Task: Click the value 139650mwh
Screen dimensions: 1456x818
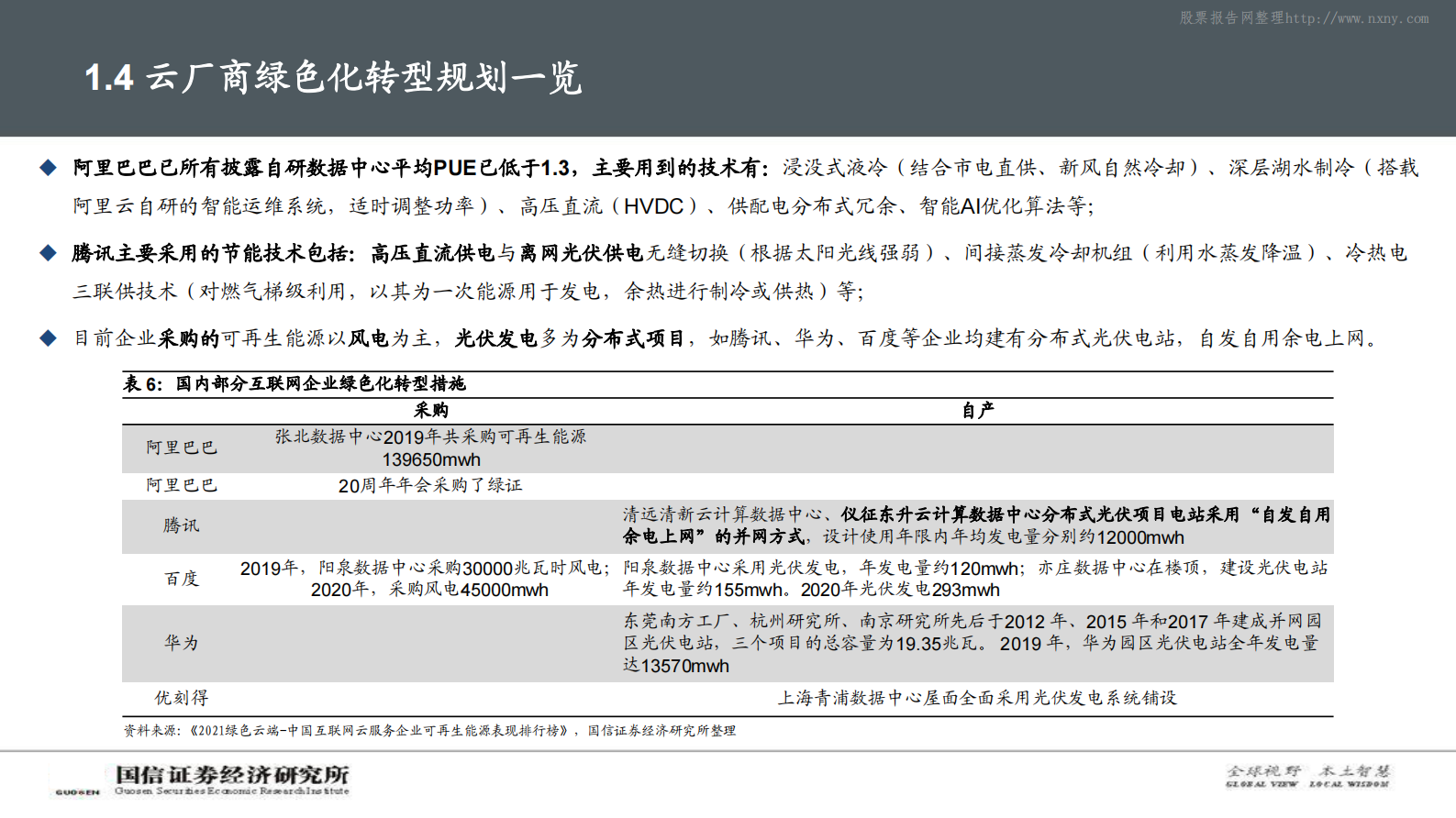Action: 431,459
